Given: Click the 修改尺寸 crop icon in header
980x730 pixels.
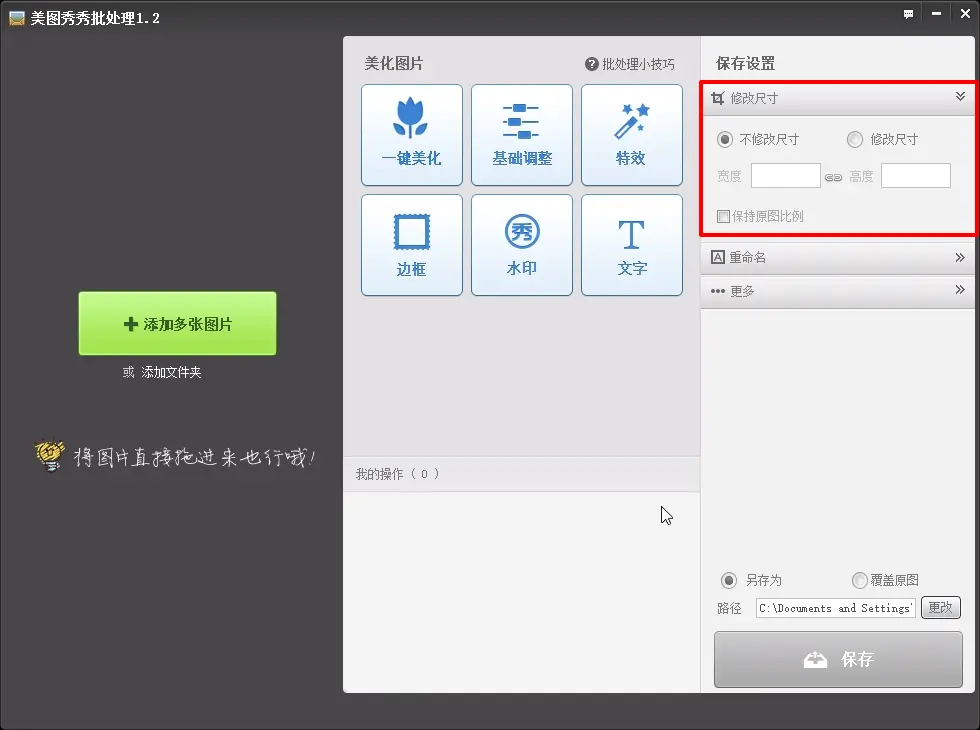Looking at the screenshot, I should tap(718, 98).
